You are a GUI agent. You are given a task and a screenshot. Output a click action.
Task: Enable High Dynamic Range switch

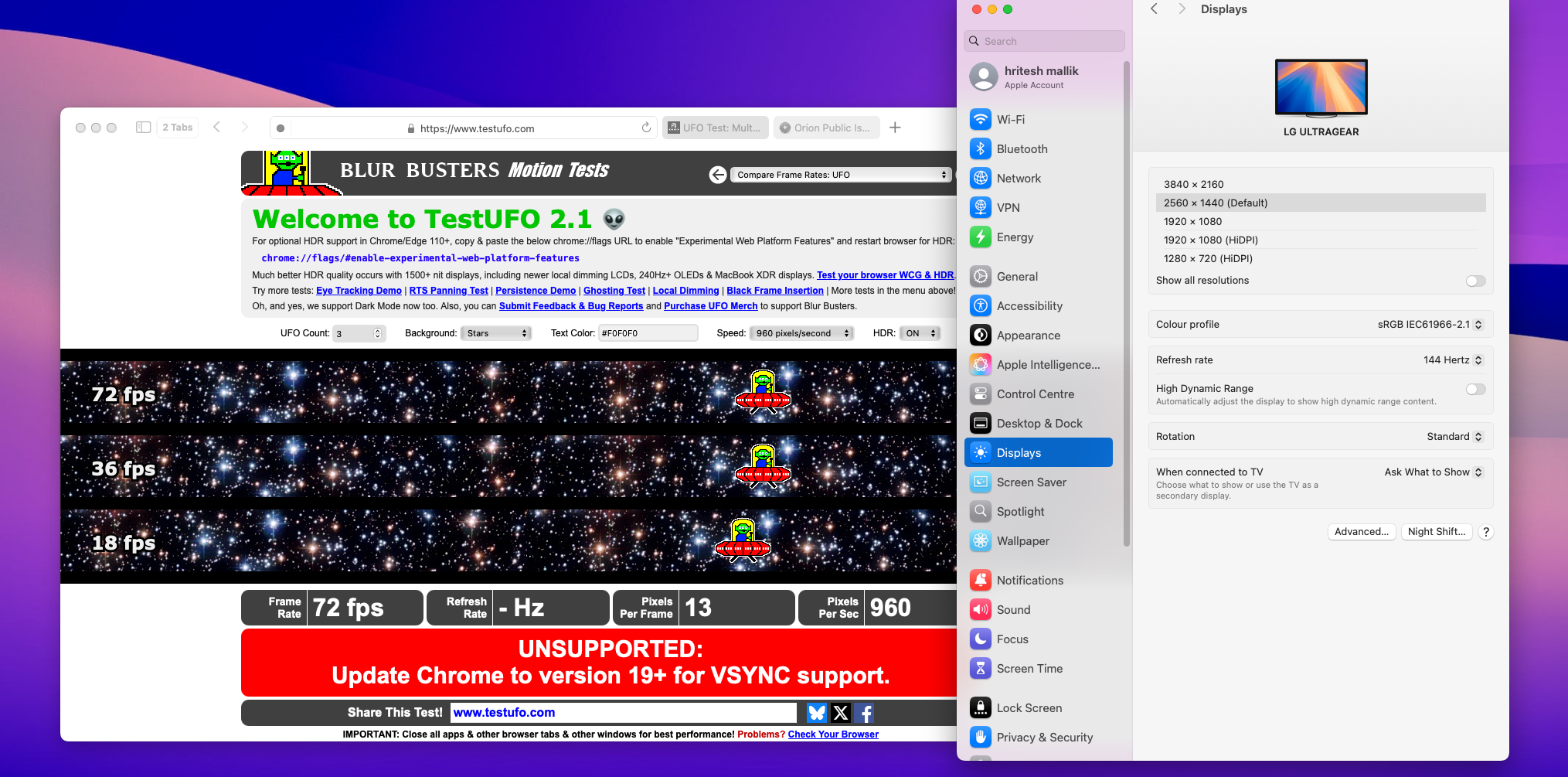(1474, 390)
